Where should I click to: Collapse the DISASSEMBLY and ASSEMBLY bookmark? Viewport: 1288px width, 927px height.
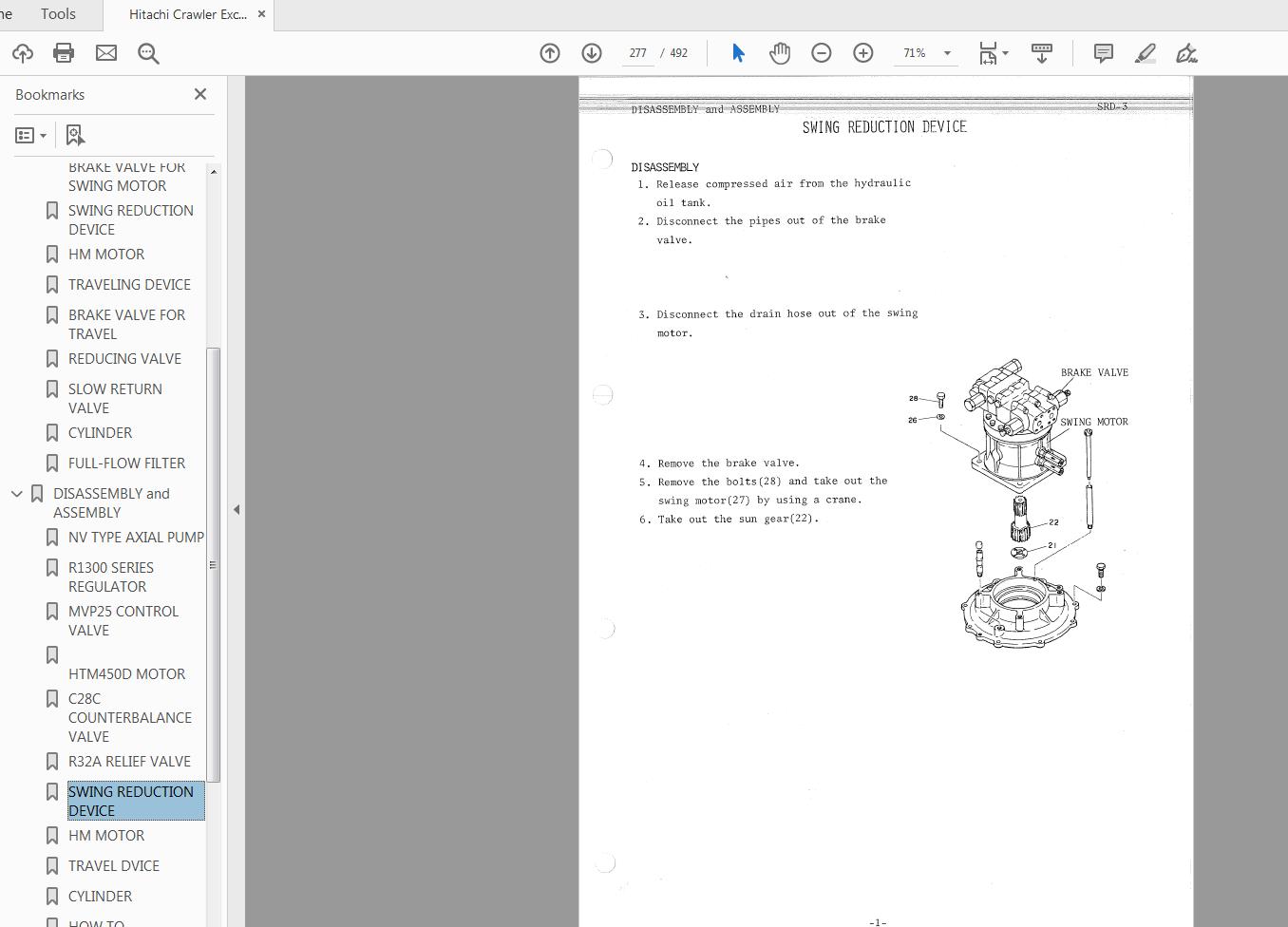[16, 493]
